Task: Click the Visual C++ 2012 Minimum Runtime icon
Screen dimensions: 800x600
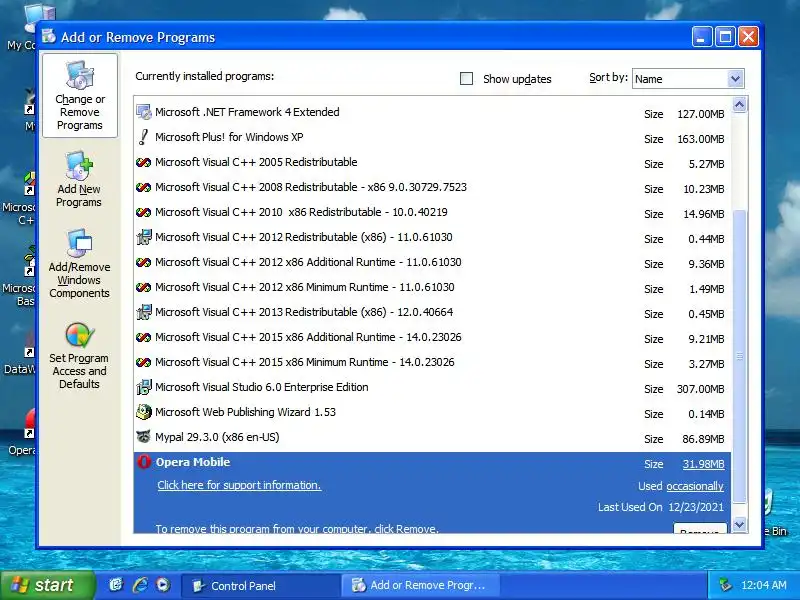Action: (x=144, y=287)
